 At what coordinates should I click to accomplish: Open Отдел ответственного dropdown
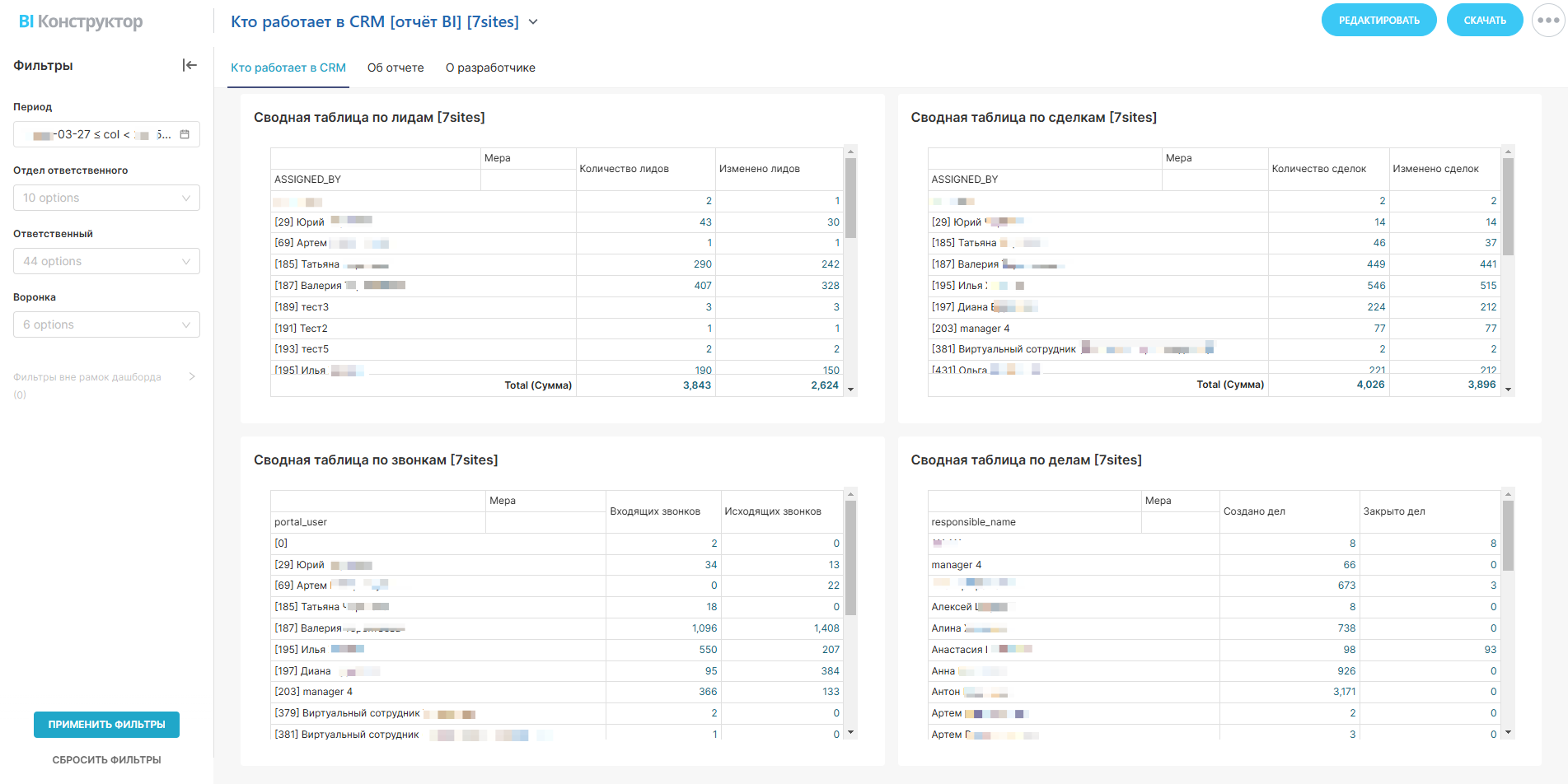pos(106,198)
